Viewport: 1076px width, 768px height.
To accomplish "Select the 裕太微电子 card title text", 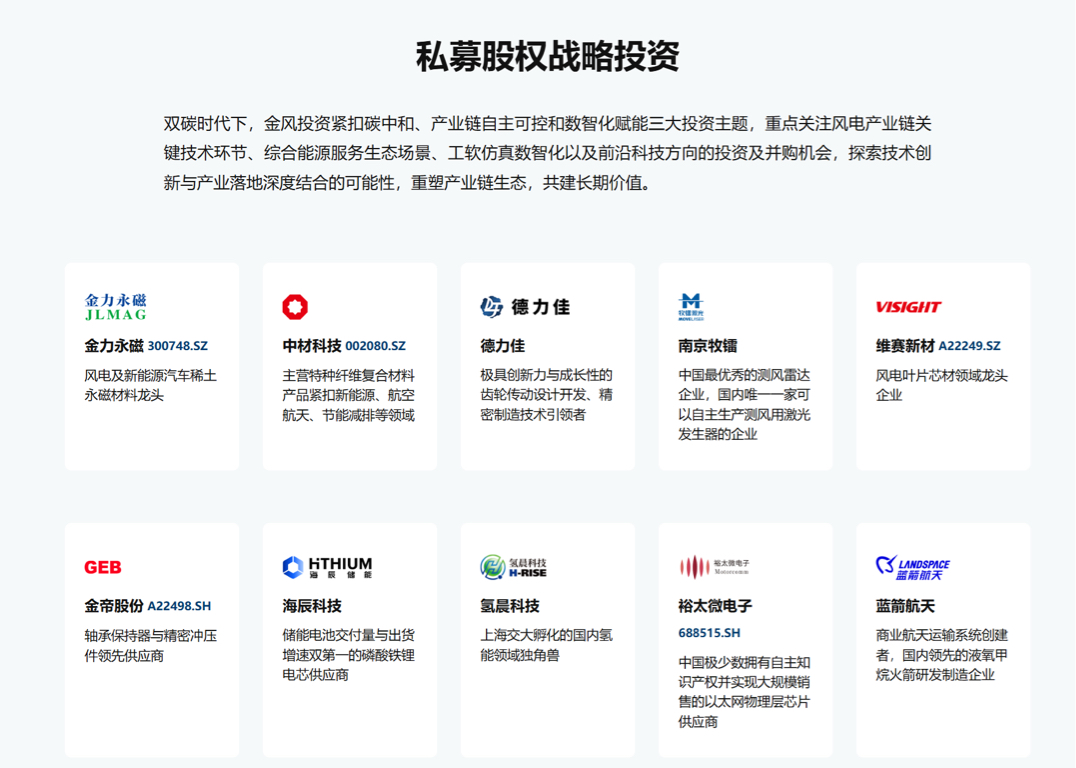I will click(715, 606).
